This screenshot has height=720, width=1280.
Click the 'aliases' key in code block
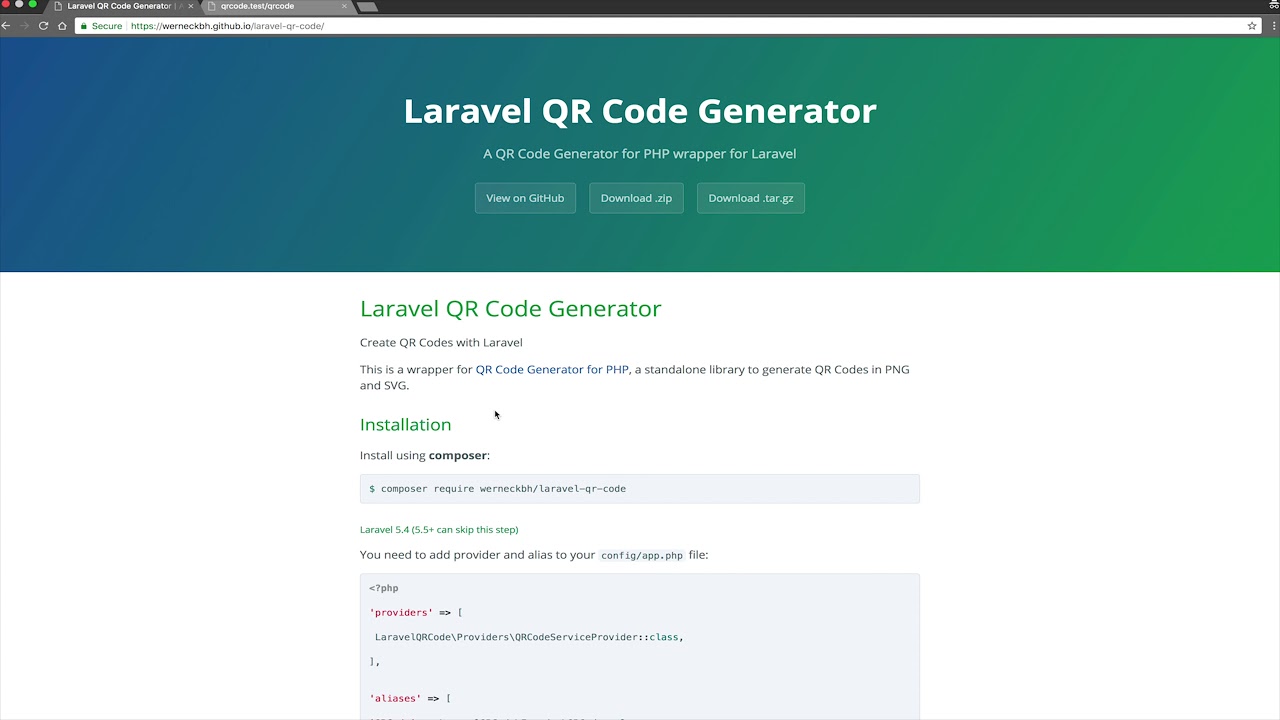(395, 698)
